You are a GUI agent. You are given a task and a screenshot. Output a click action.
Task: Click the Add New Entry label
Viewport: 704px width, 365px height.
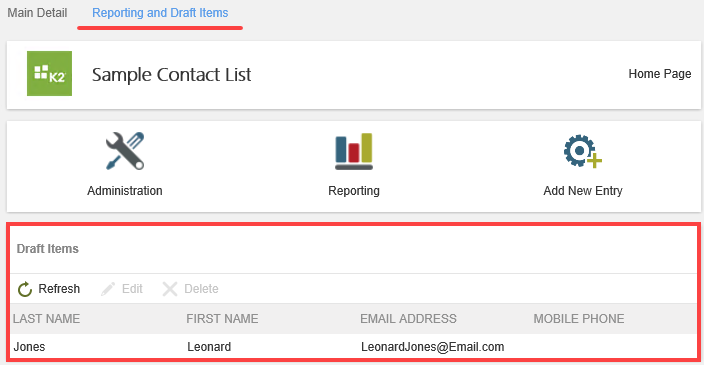tap(583, 191)
